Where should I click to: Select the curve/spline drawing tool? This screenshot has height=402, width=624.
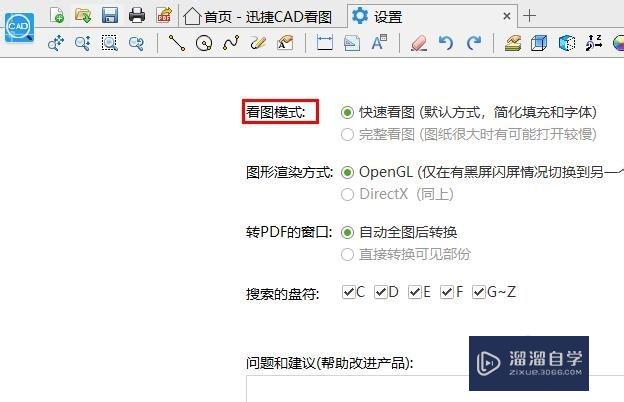[x=231, y=43]
